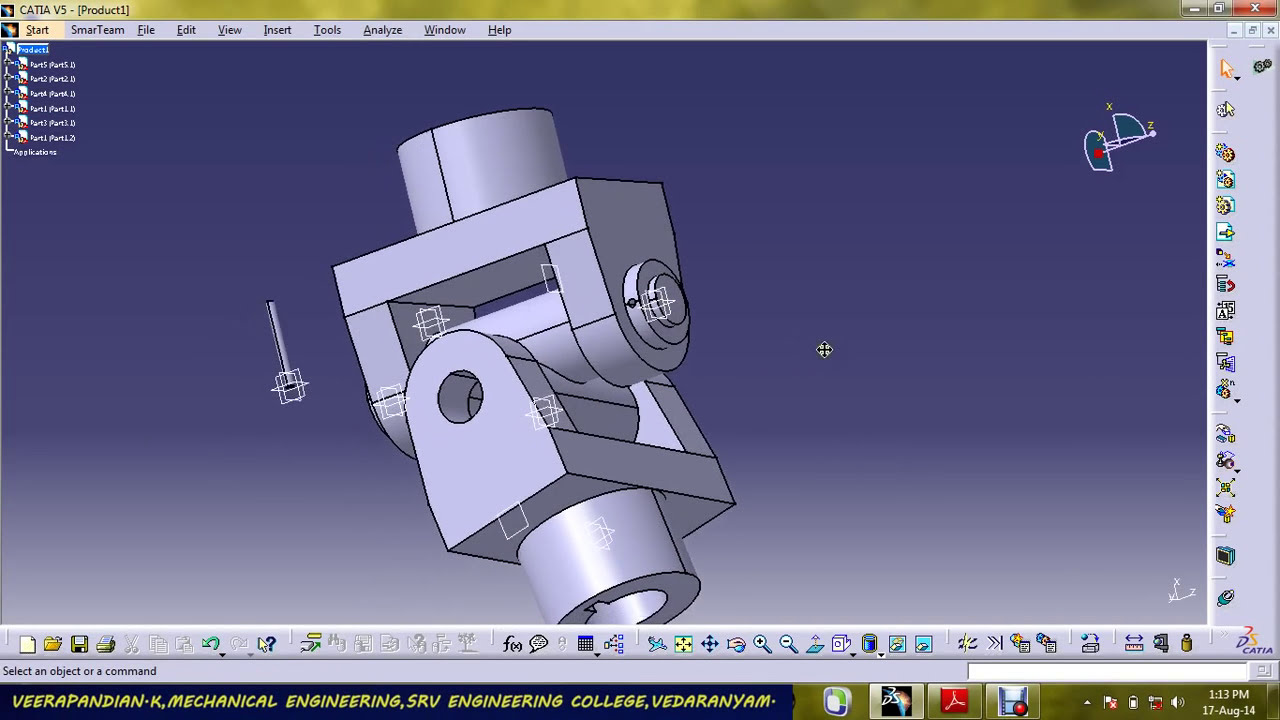Image resolution: width=1280 pixels, height=720 pixels.
Task: Click the Adobe Reader taskbar icon
Action: 954,701
